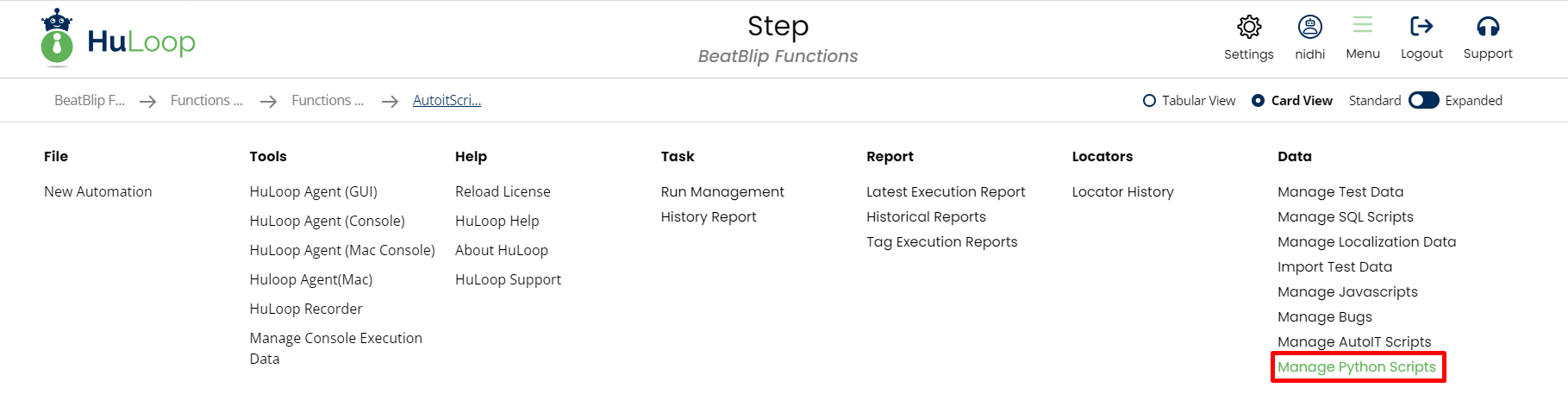Click Reload License under Help
Screen dimensions: 1568x419
coord(502,191)
